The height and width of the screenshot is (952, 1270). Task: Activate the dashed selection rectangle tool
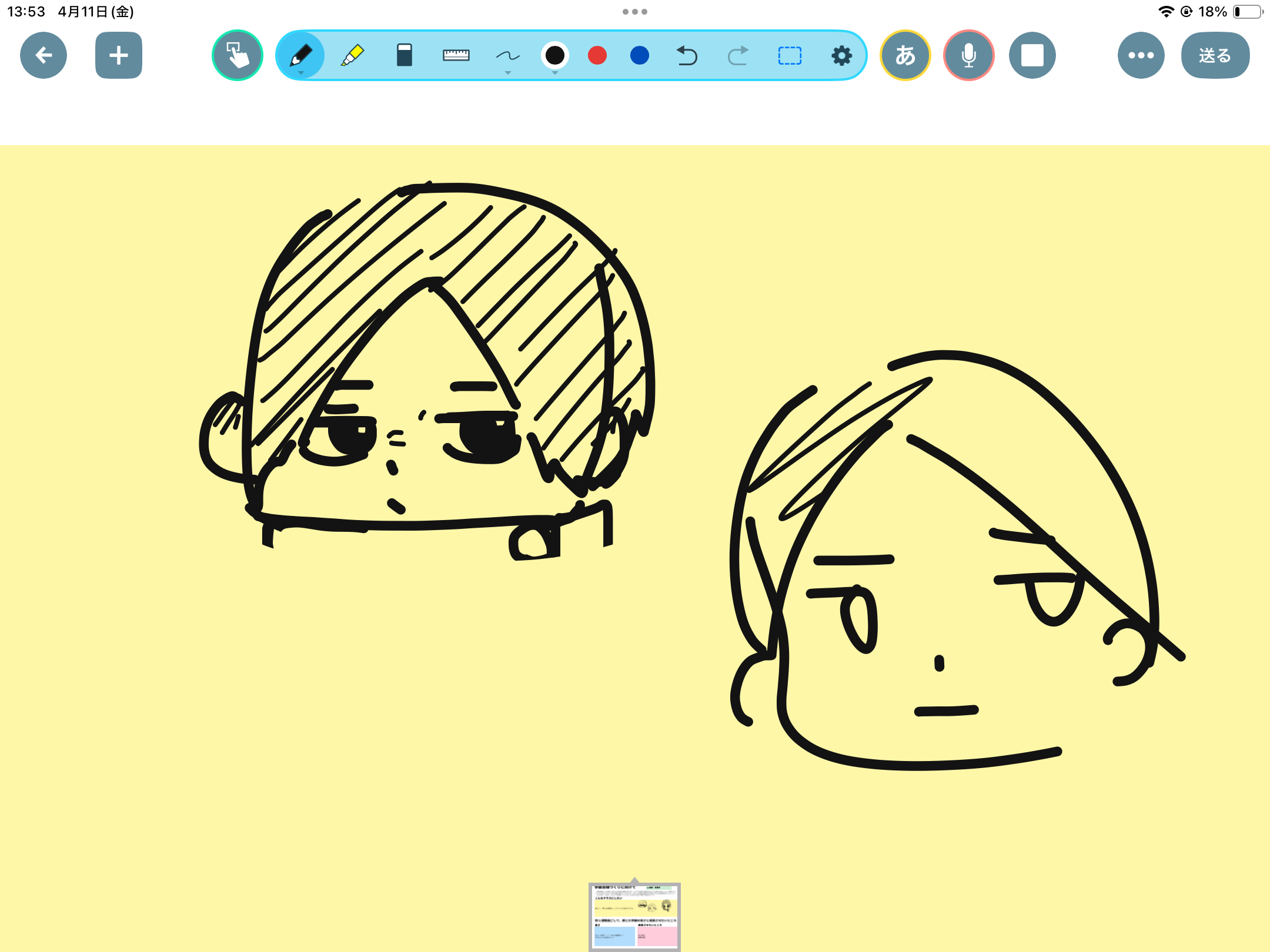[789, 55]
